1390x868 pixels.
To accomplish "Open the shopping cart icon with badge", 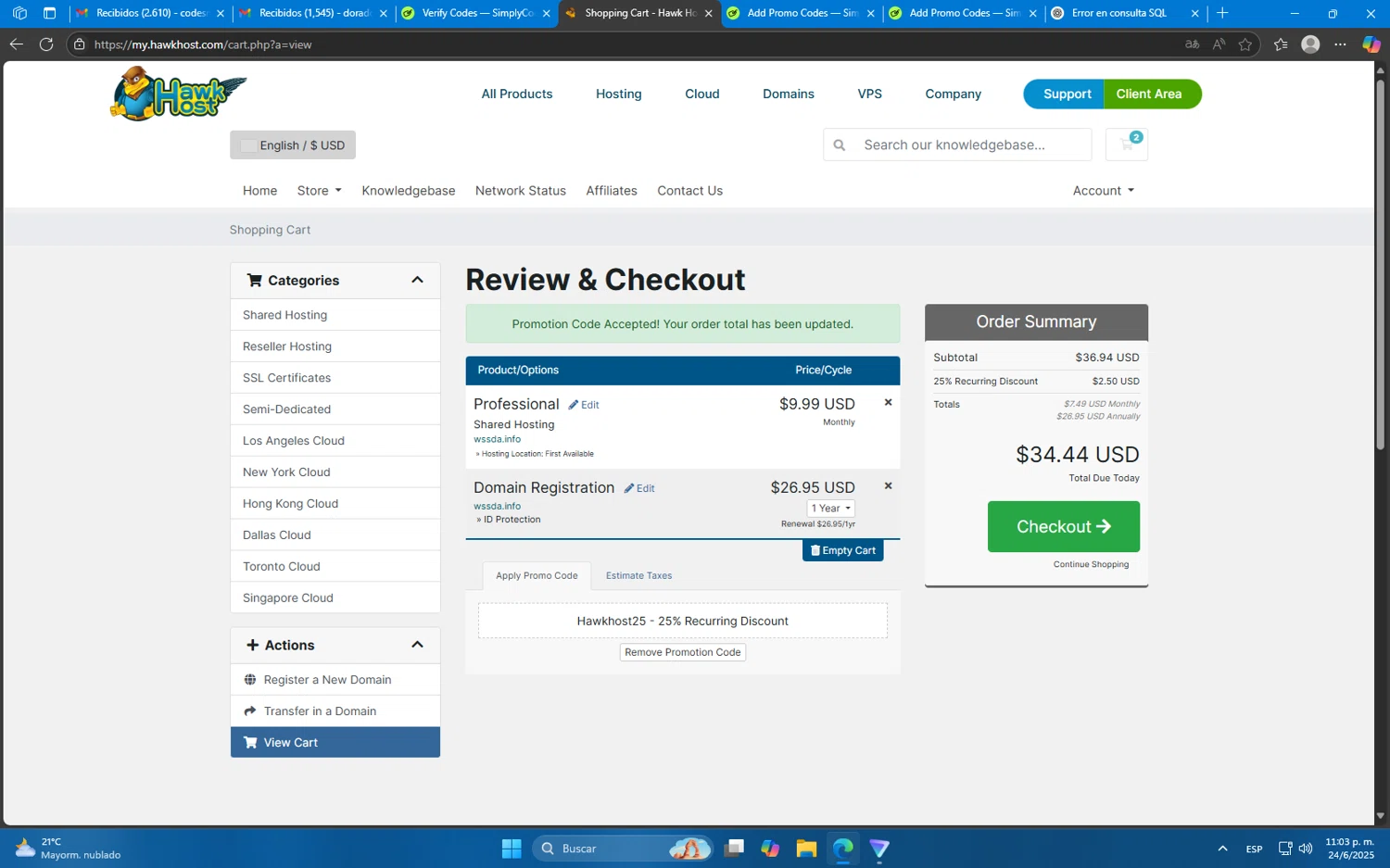I will [1127, 145].
